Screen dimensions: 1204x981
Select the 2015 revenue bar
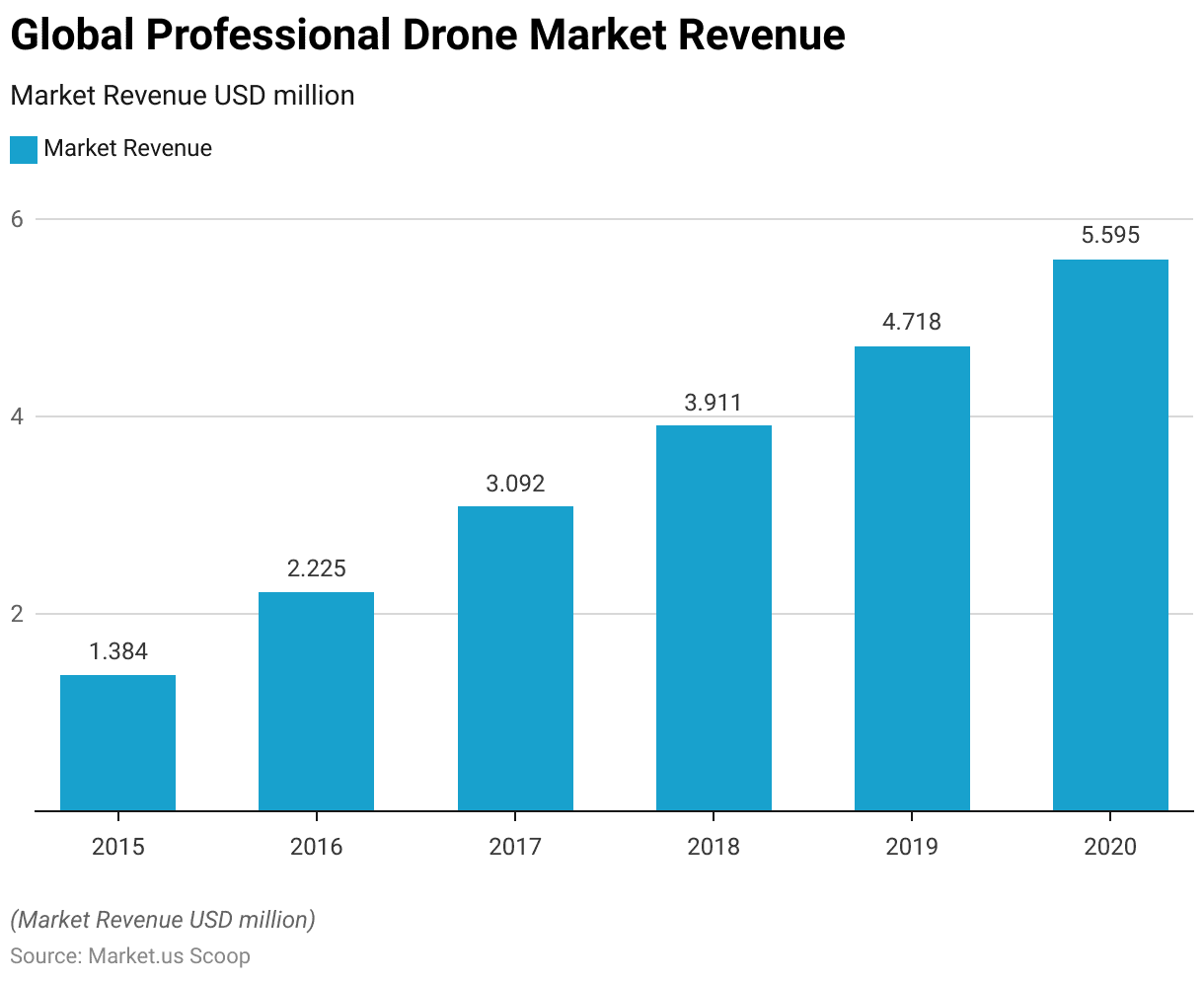click(117, 742)
